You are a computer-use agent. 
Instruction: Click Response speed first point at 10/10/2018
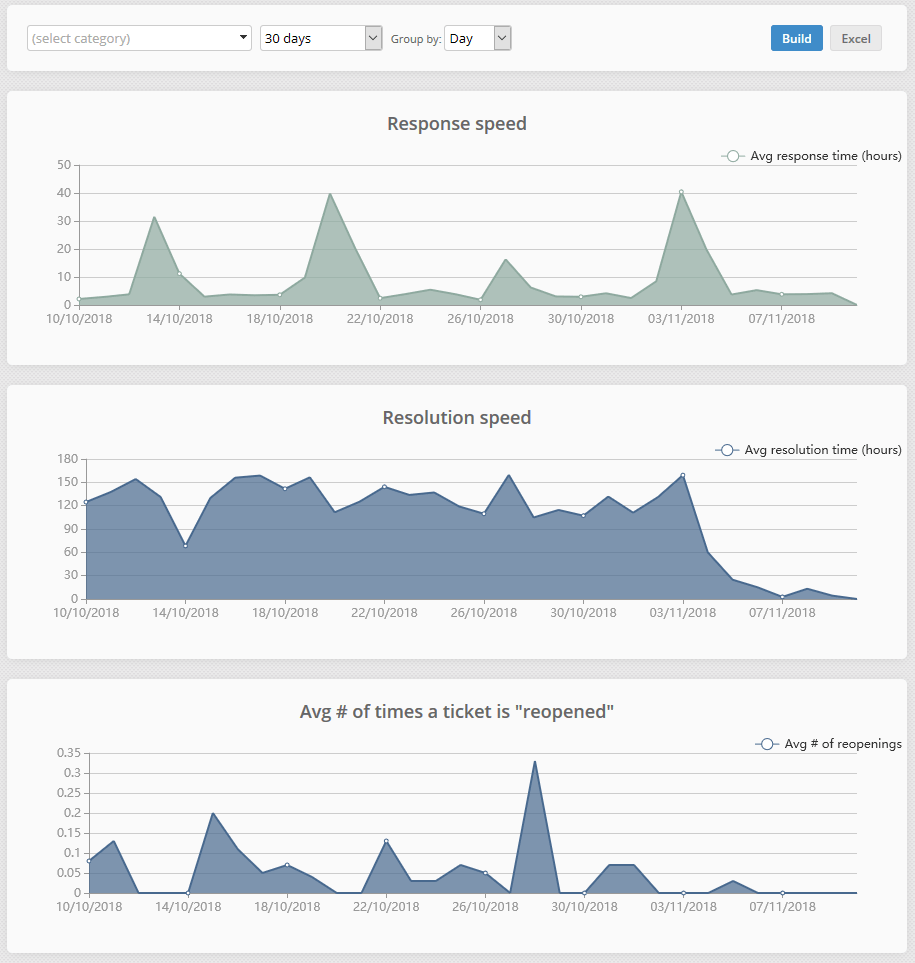tap(79, 299)
